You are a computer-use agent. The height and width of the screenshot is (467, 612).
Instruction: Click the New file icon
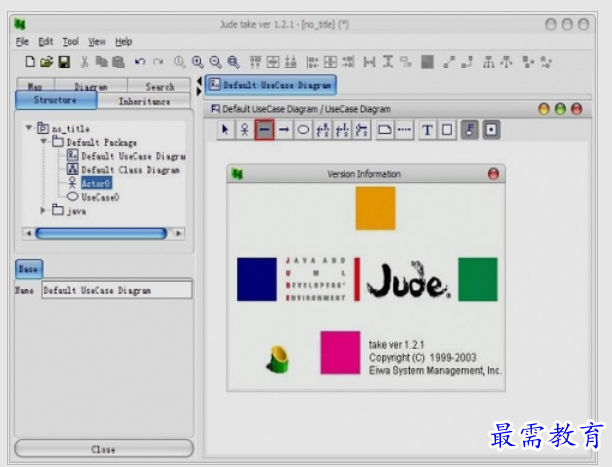pos(30,62)
